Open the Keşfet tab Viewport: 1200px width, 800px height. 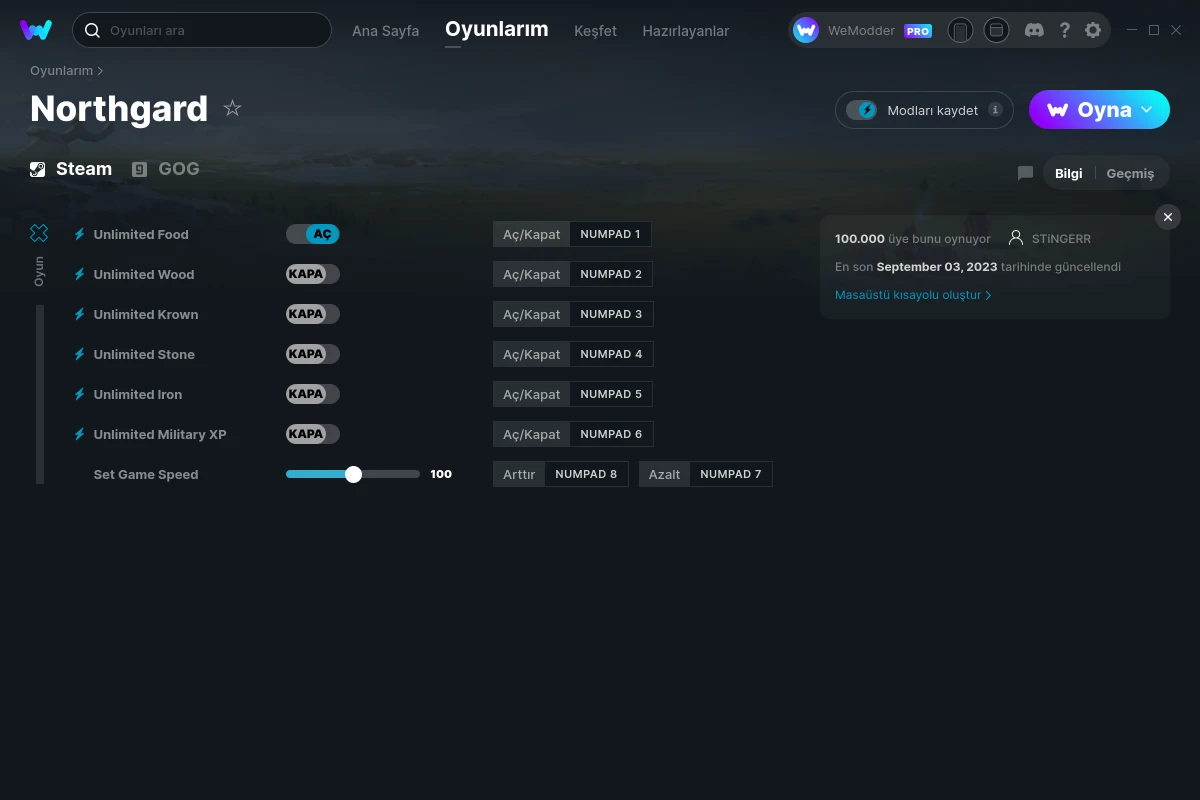[595, 31]
